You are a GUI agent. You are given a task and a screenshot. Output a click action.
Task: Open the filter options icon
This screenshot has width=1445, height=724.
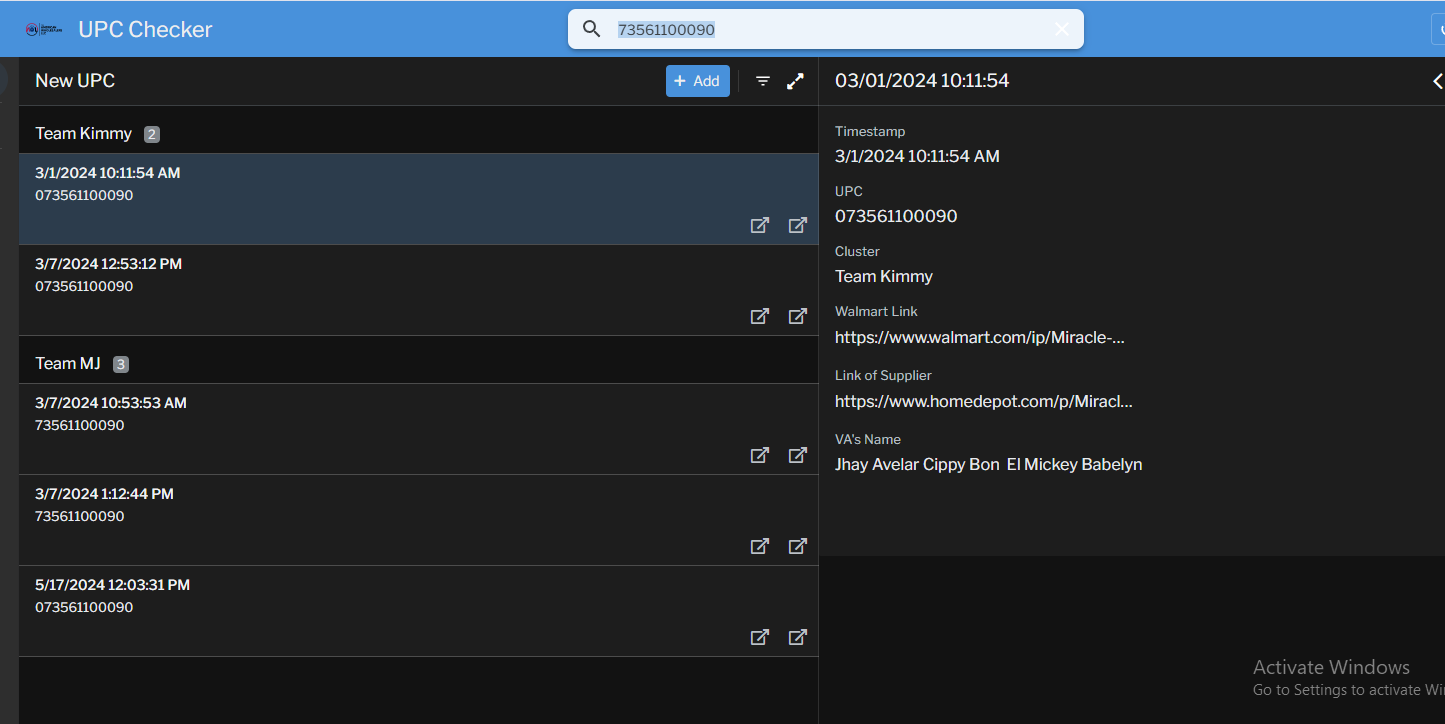pos(763,81)
